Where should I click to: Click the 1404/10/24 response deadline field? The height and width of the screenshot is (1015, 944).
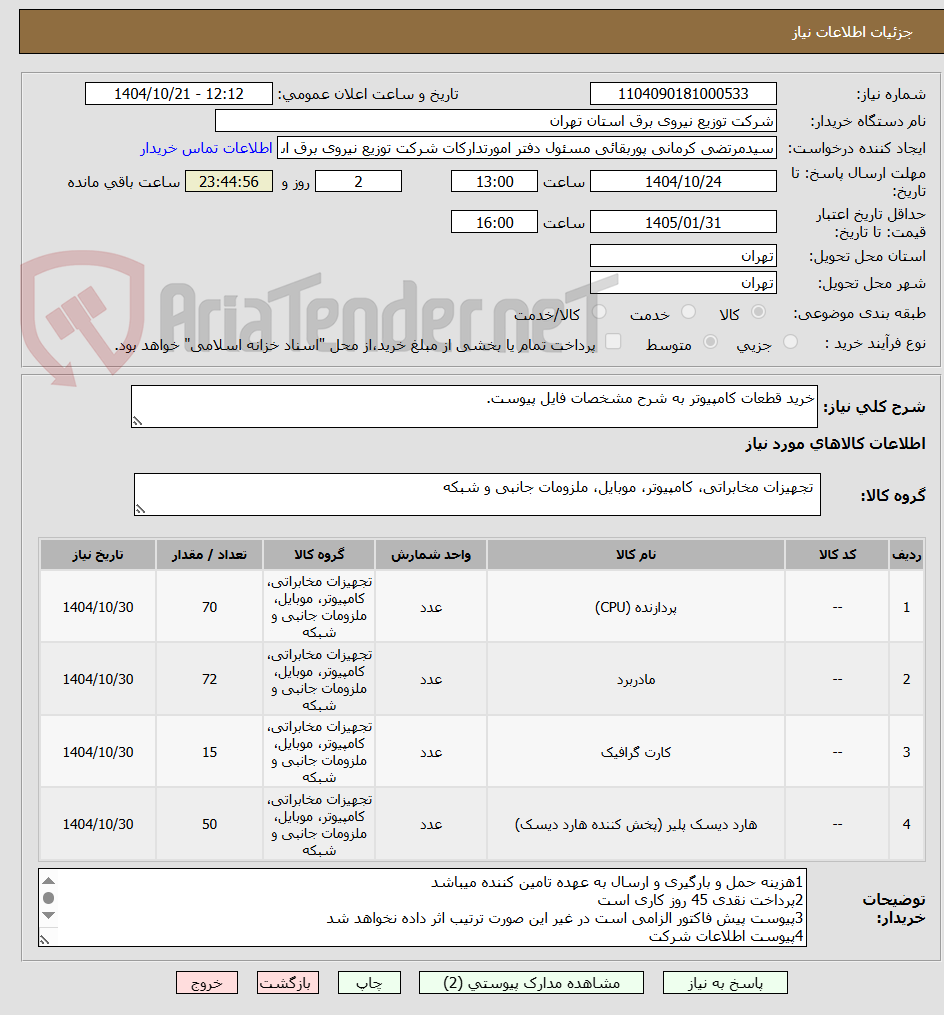pyautogui.click(x=683, y=181)
